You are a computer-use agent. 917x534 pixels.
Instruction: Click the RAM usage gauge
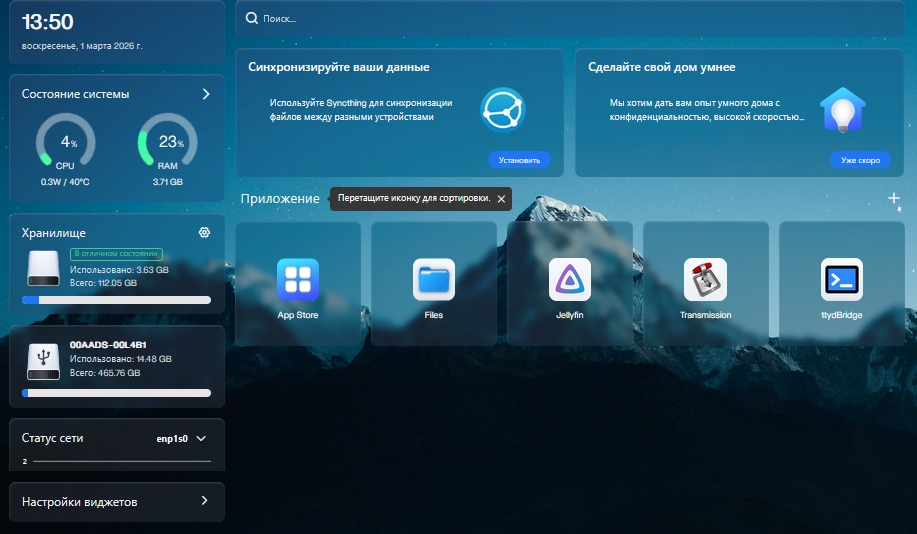point(167,143)
